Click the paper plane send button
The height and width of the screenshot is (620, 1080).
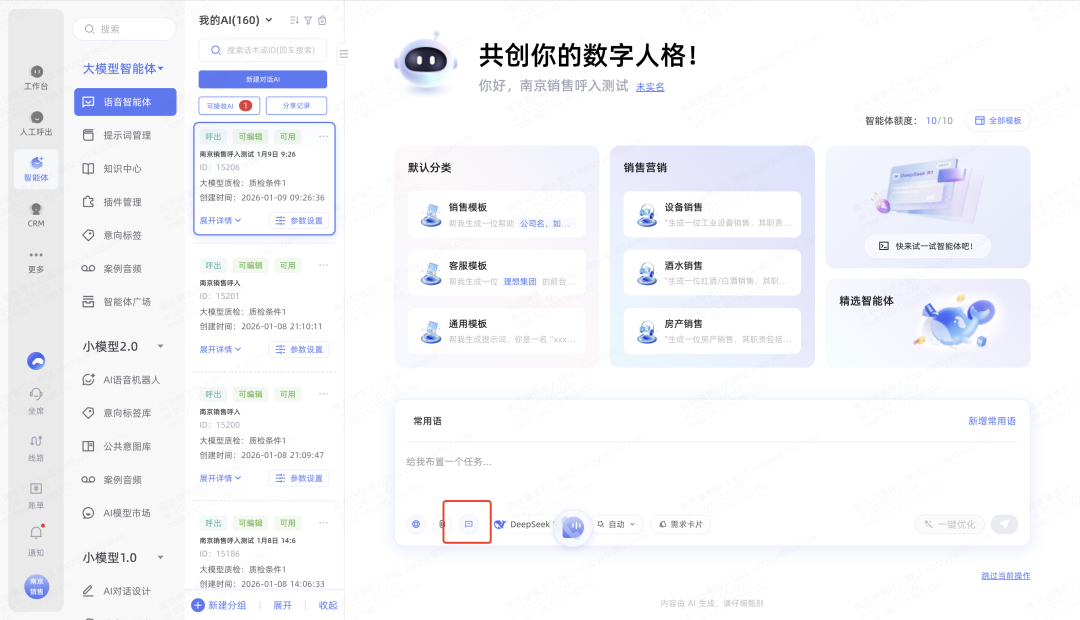tap(1004, 524)
